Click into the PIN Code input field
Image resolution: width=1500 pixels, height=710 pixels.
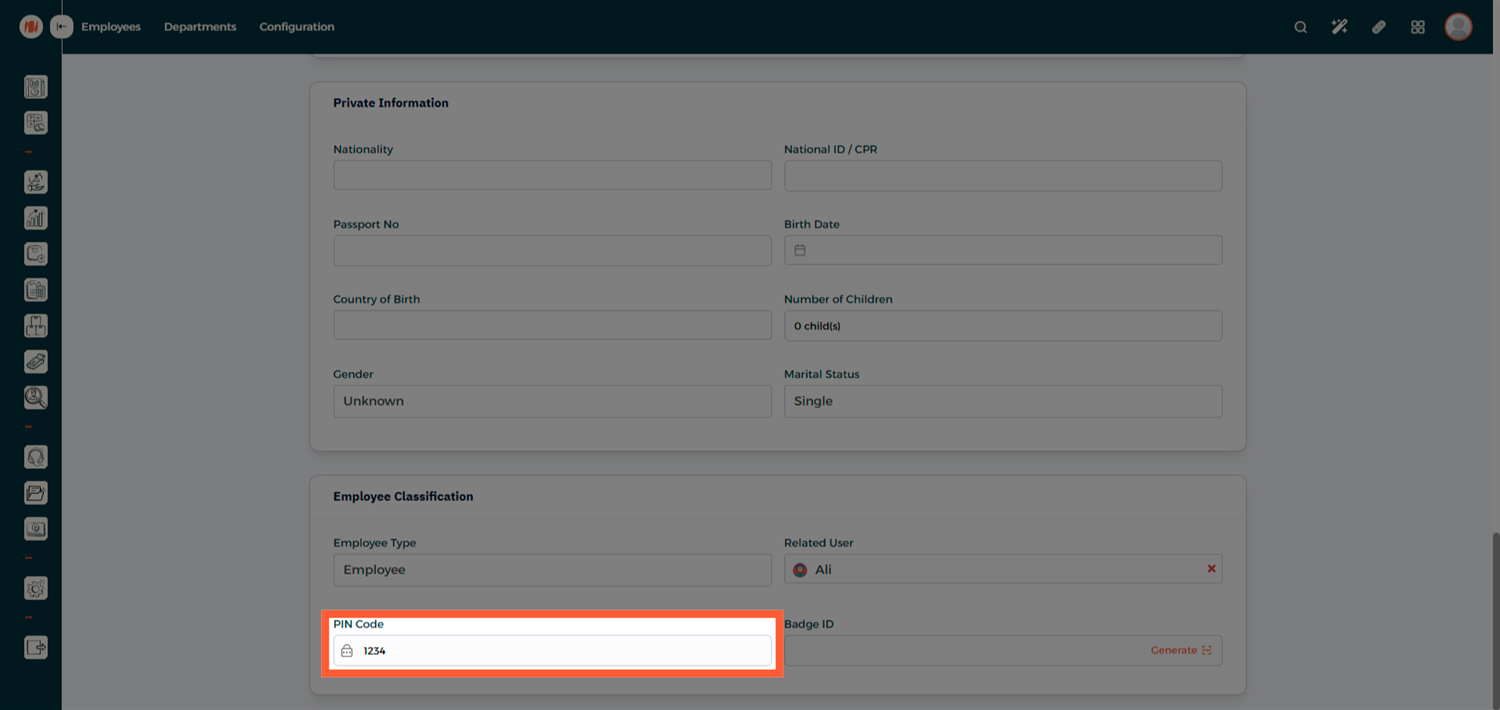tap(560, 651)
